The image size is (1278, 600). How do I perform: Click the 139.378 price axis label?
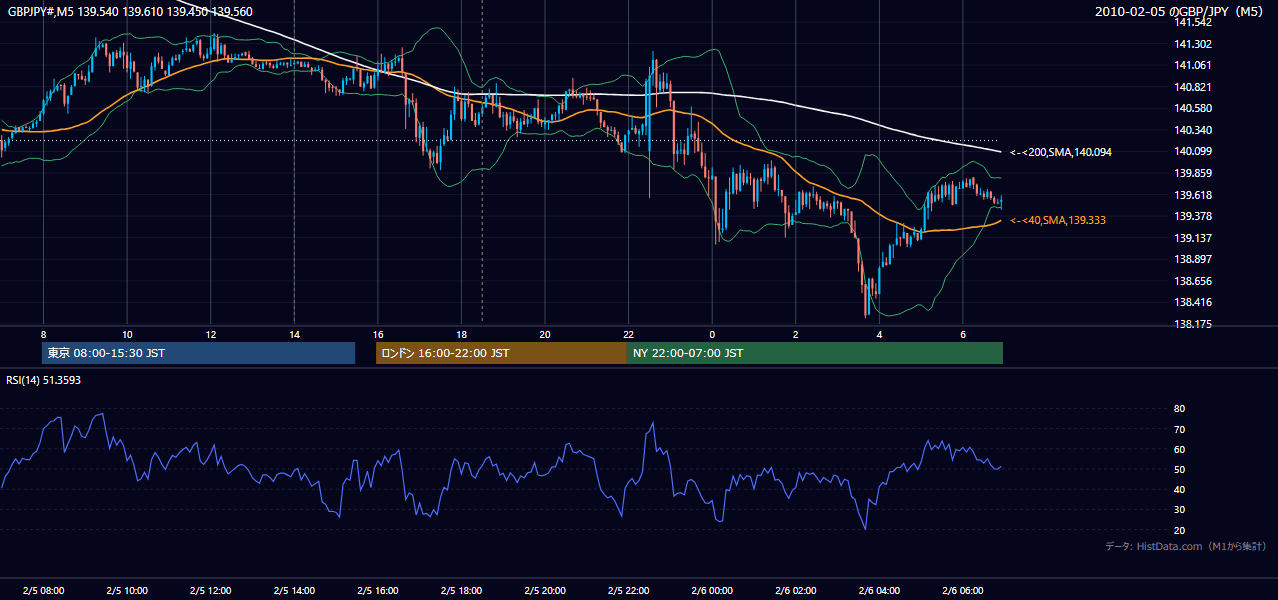pyautogui.click(x=1194, y=216)
